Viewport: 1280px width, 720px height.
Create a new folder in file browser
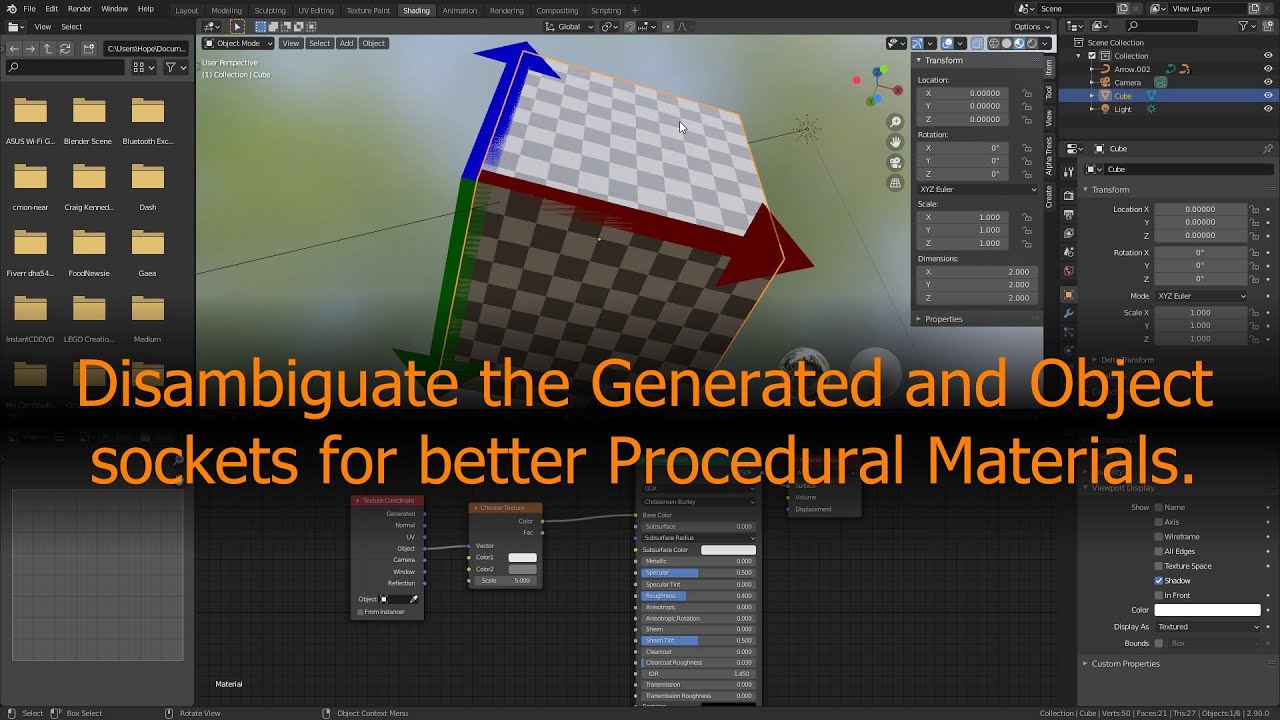click(89, 48)
